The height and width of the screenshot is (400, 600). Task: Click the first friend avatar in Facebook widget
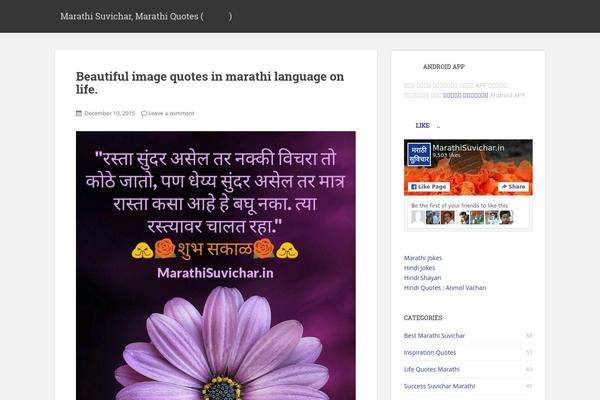click(417, 217)
